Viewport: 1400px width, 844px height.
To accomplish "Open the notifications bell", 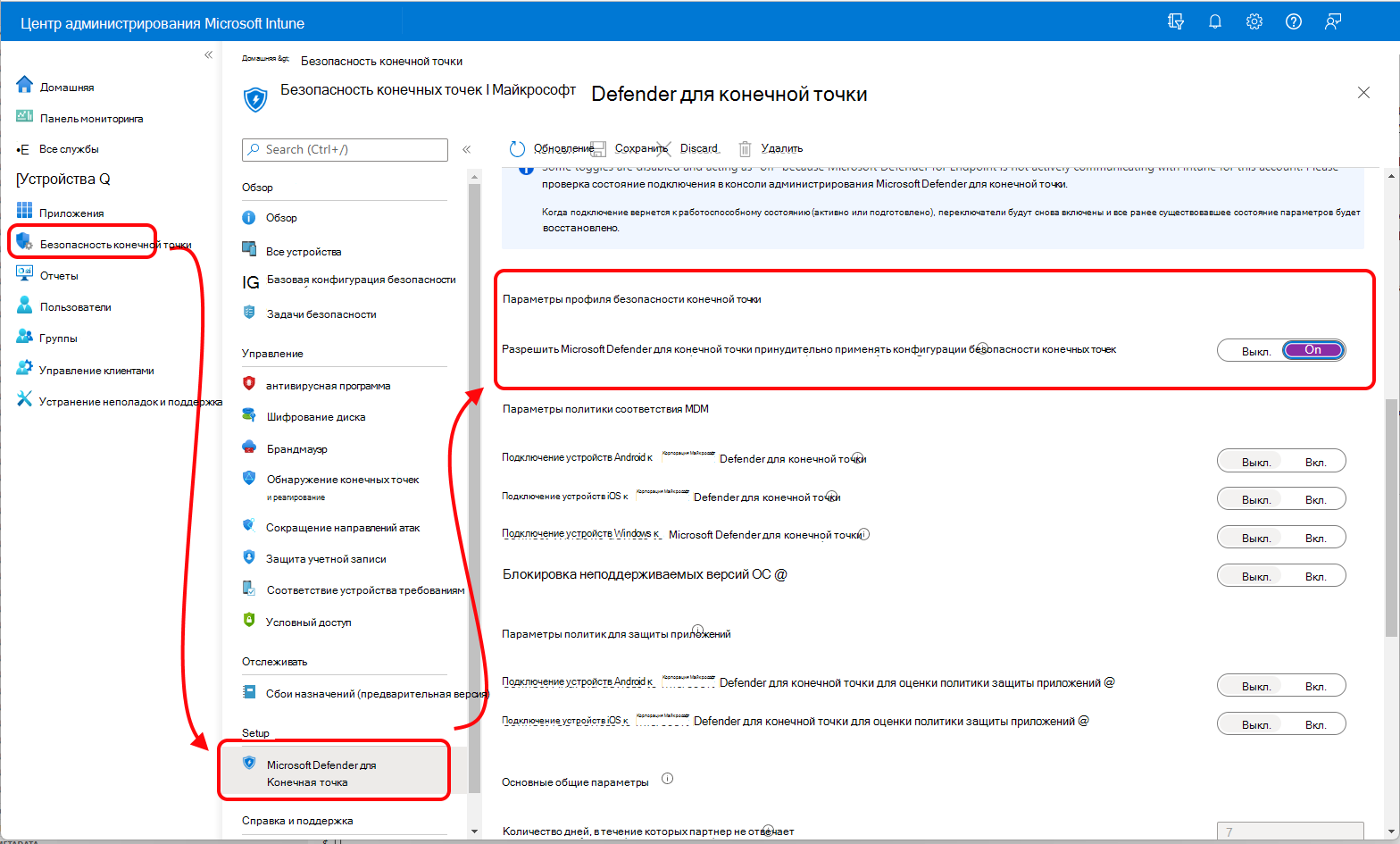I will (1215, 21).
